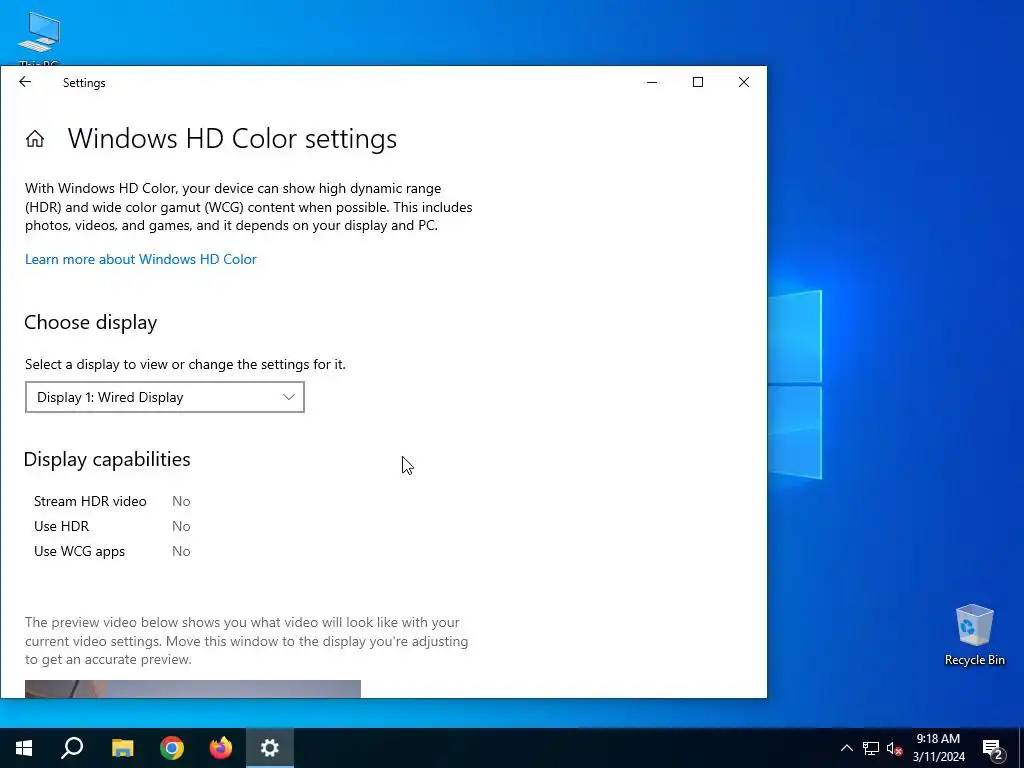Click the No value beside Stream HDR video
Screen dimensions: 1024x768
181,502
